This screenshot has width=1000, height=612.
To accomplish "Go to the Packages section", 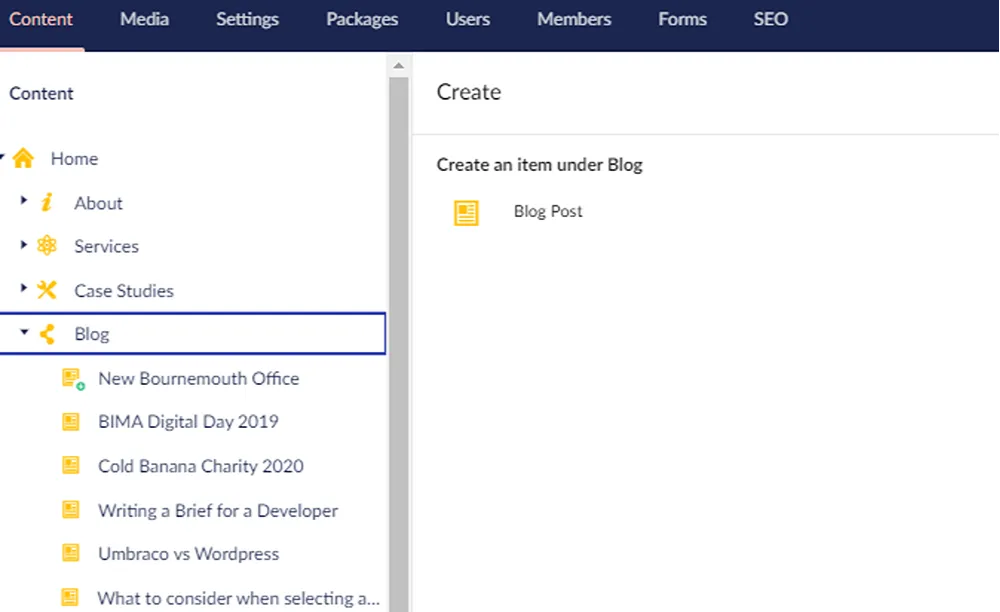I will coord(362,19).
